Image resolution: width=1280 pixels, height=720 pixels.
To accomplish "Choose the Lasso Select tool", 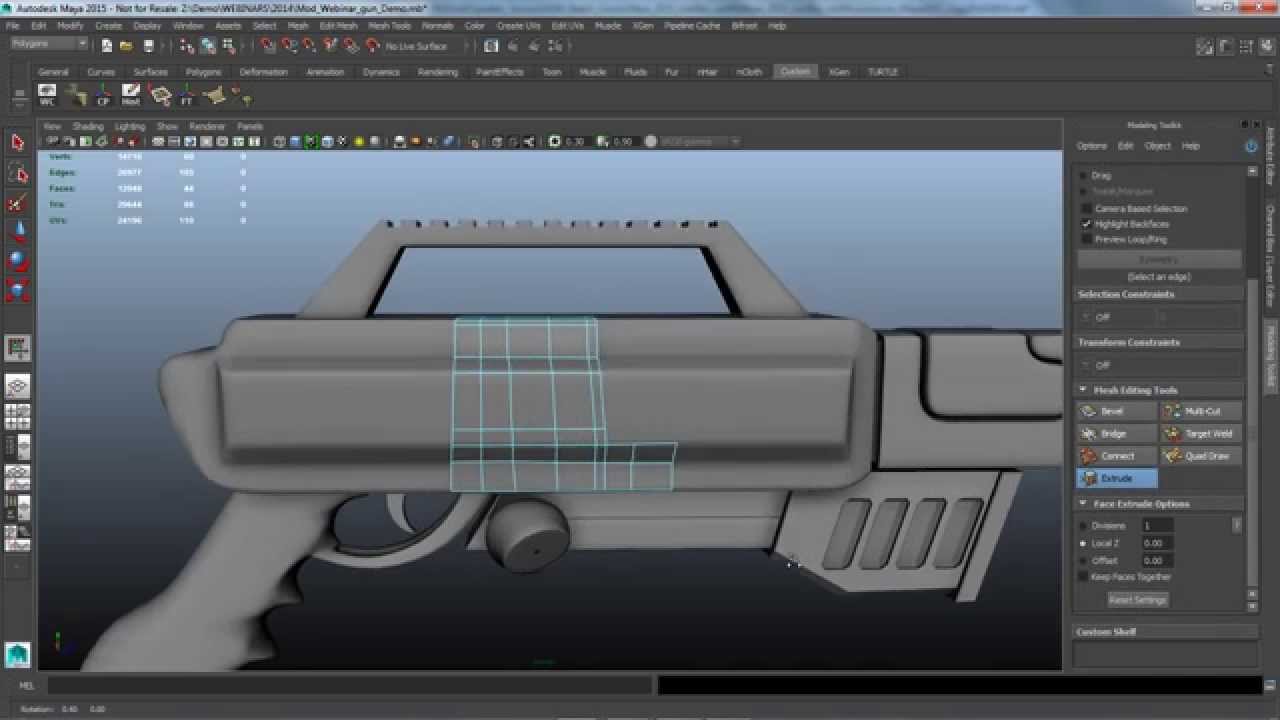I will 17,174.
